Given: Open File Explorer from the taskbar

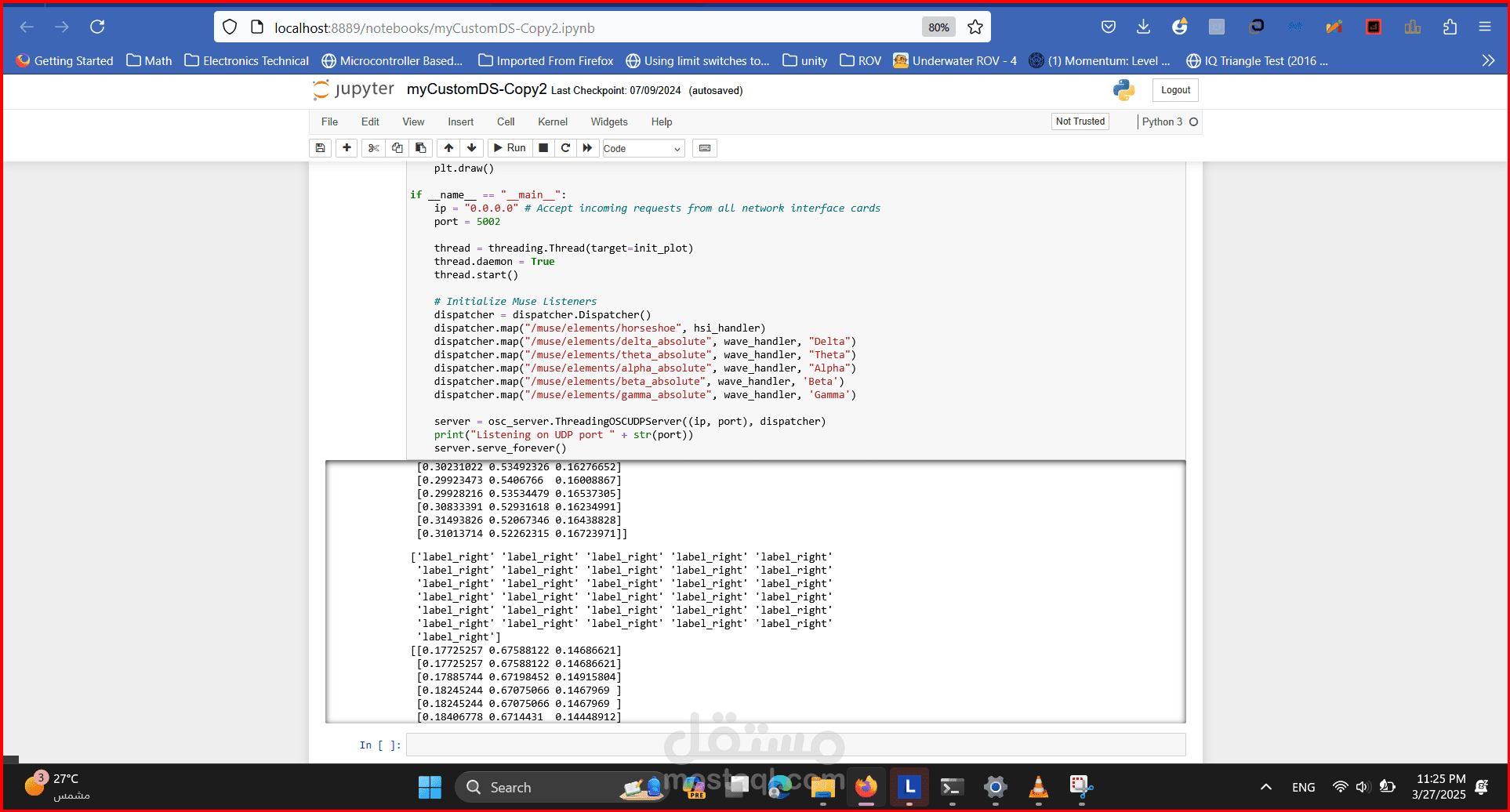Looking at the screenshot, I should coord(823,788).
